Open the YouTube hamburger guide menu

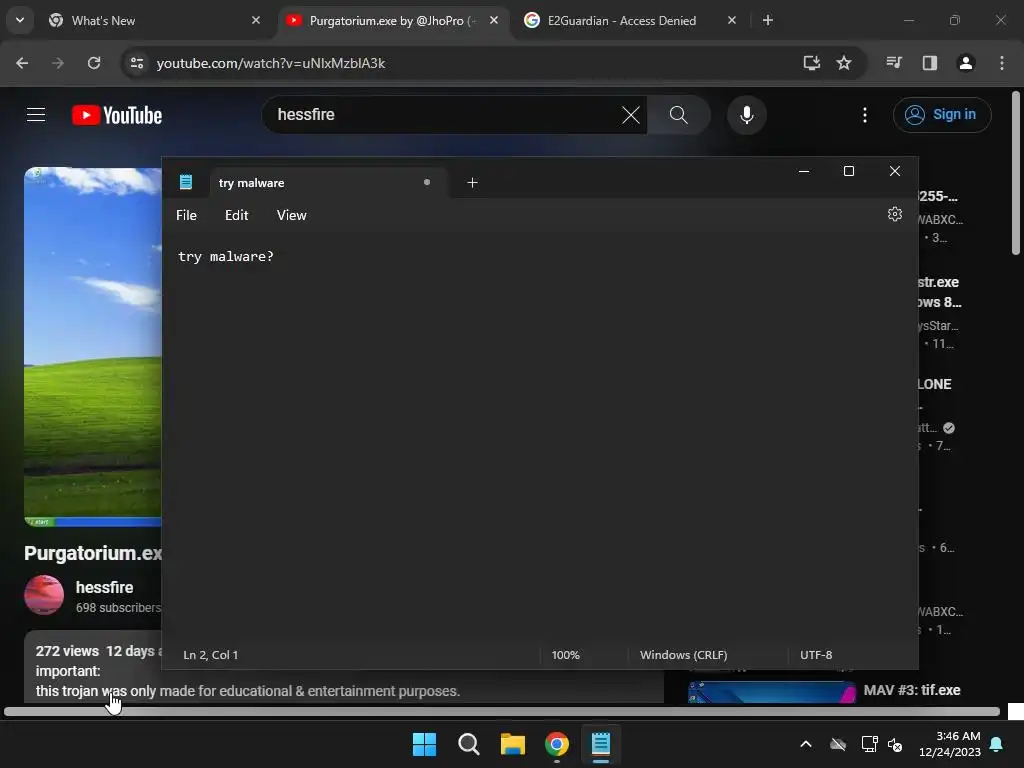pyautogui.click(x=36, y=115)
